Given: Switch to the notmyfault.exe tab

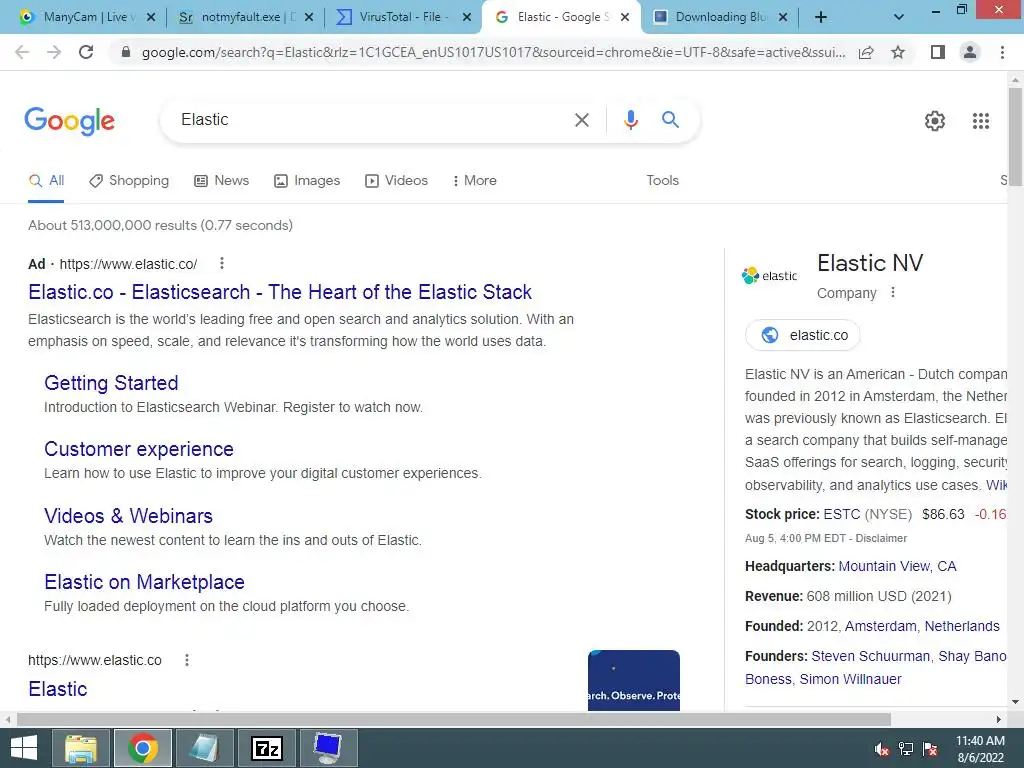Looking at the screenshot, I should pos(243,17).
